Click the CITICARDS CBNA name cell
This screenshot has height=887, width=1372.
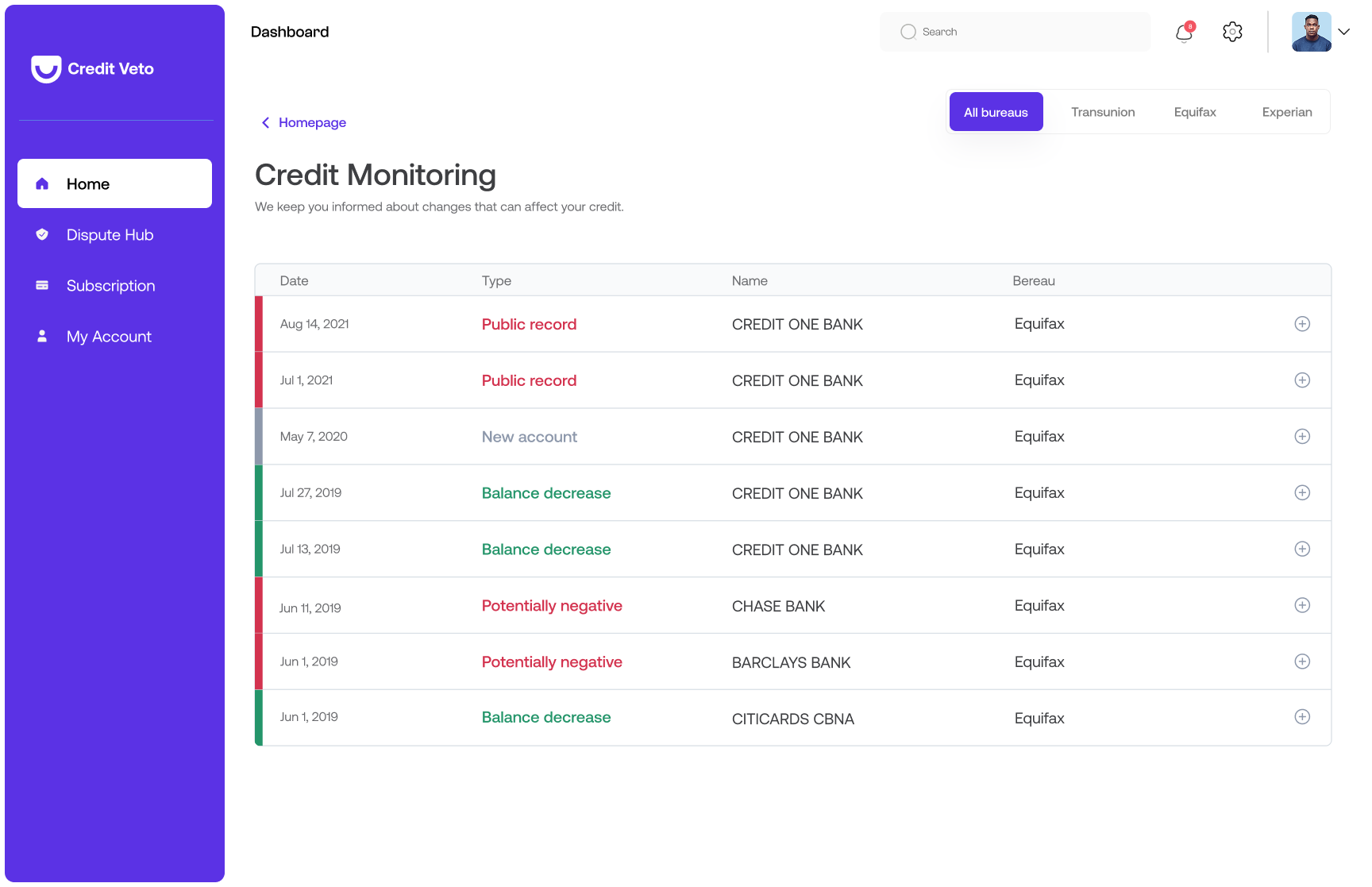(x=792, y=719)
